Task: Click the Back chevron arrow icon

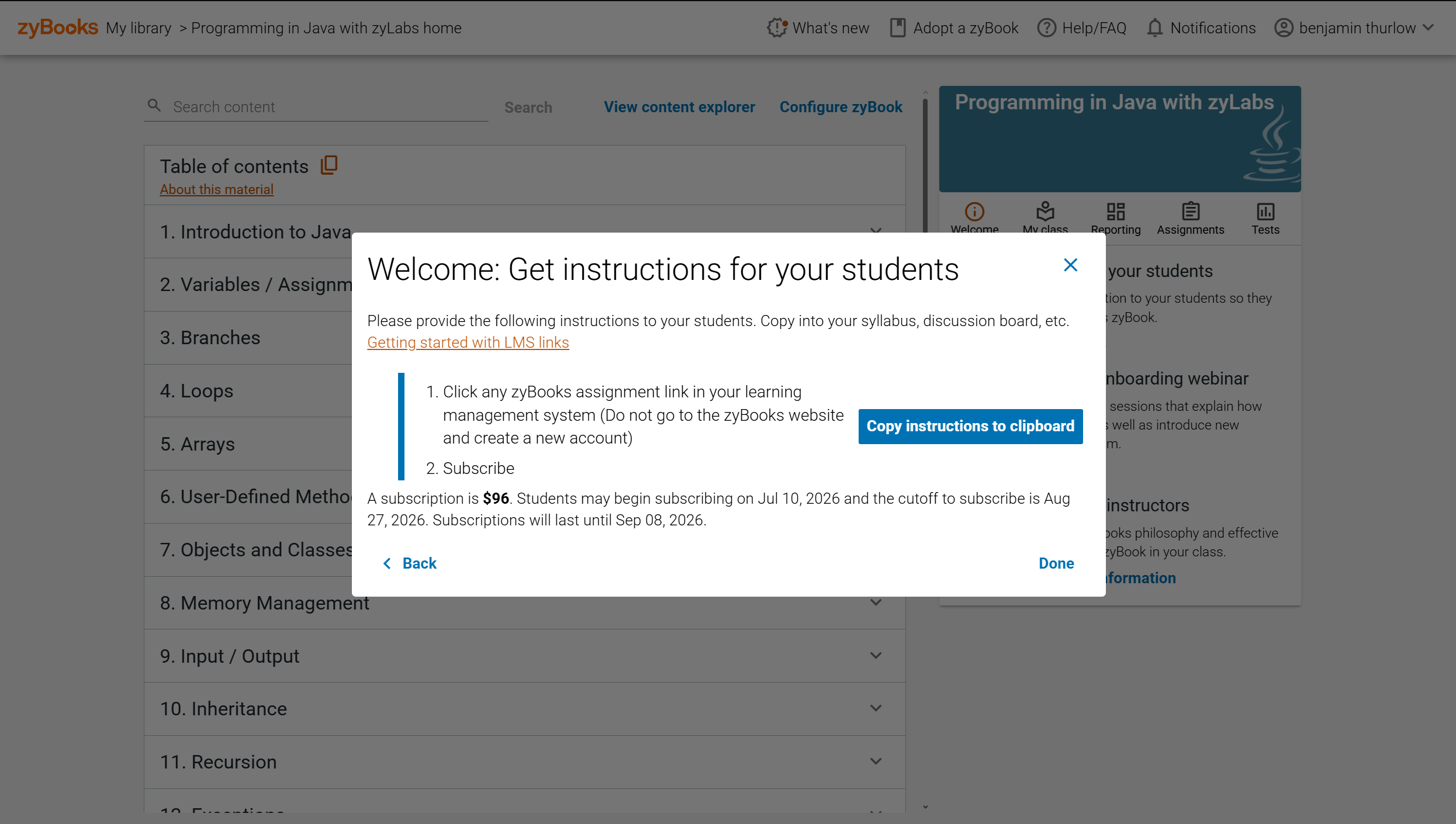Action: tap(387, 563)
